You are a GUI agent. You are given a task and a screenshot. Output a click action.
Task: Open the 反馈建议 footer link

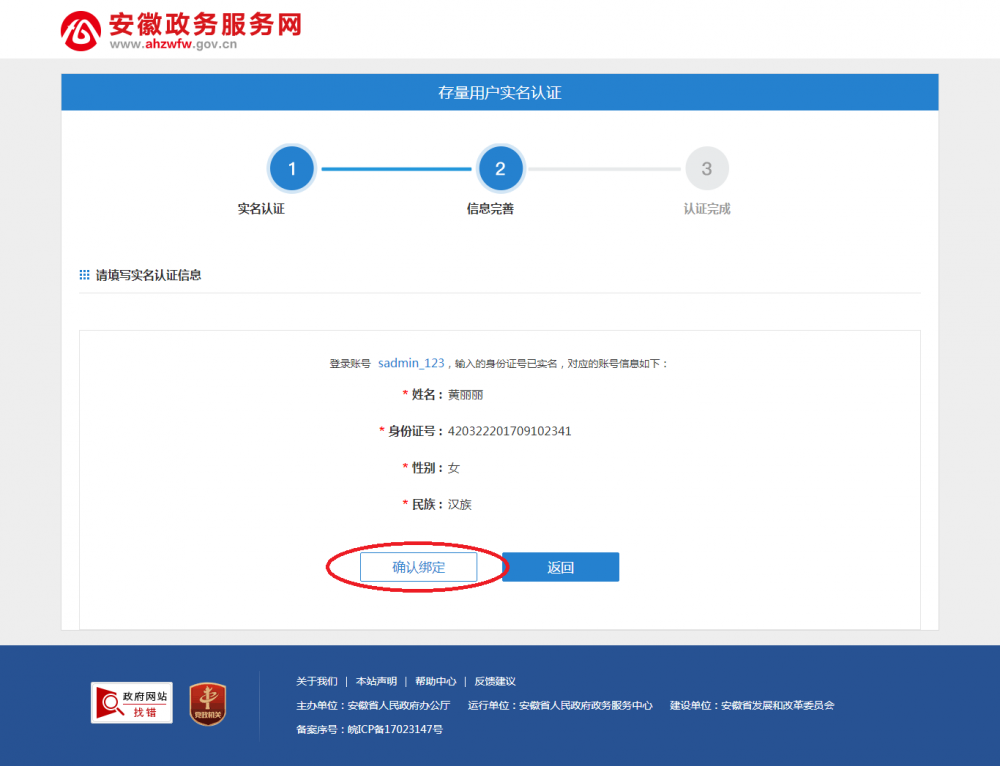(495, 681)
